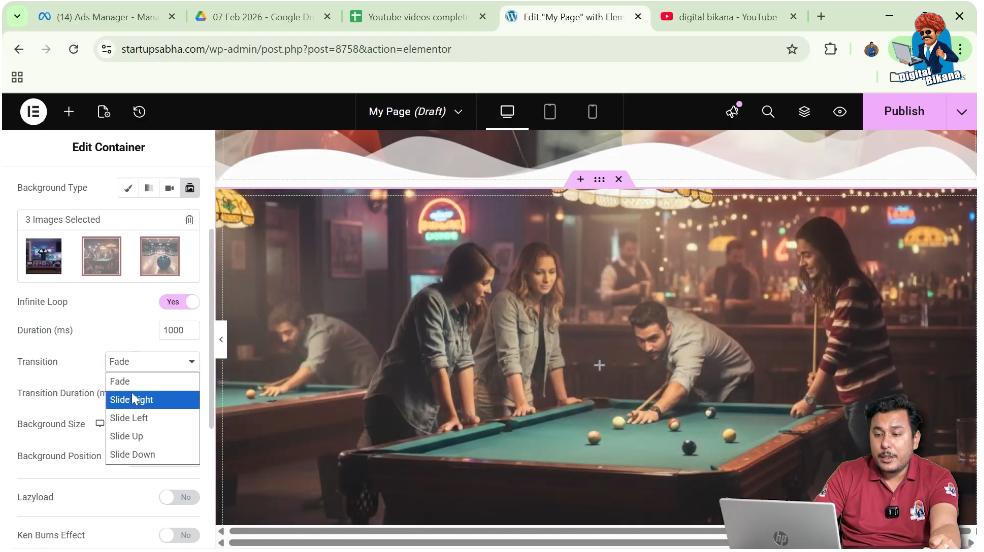Switch to mobile responsive view
Screen dimensions: 984x552
(x=592, y=112)
